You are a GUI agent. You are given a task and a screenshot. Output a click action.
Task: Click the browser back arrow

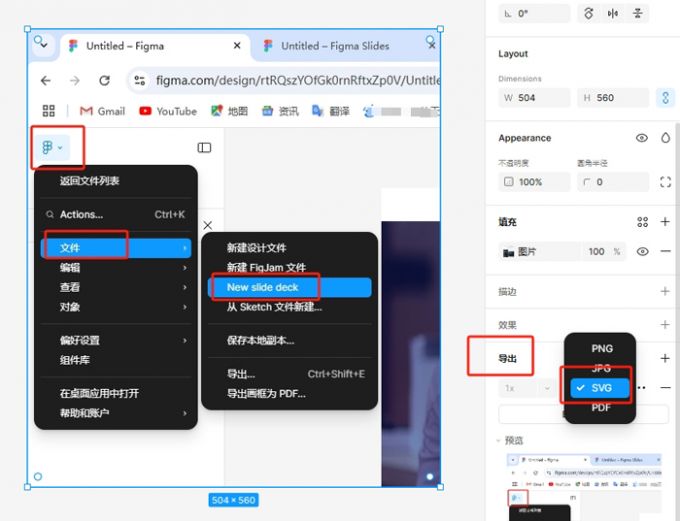46,81
